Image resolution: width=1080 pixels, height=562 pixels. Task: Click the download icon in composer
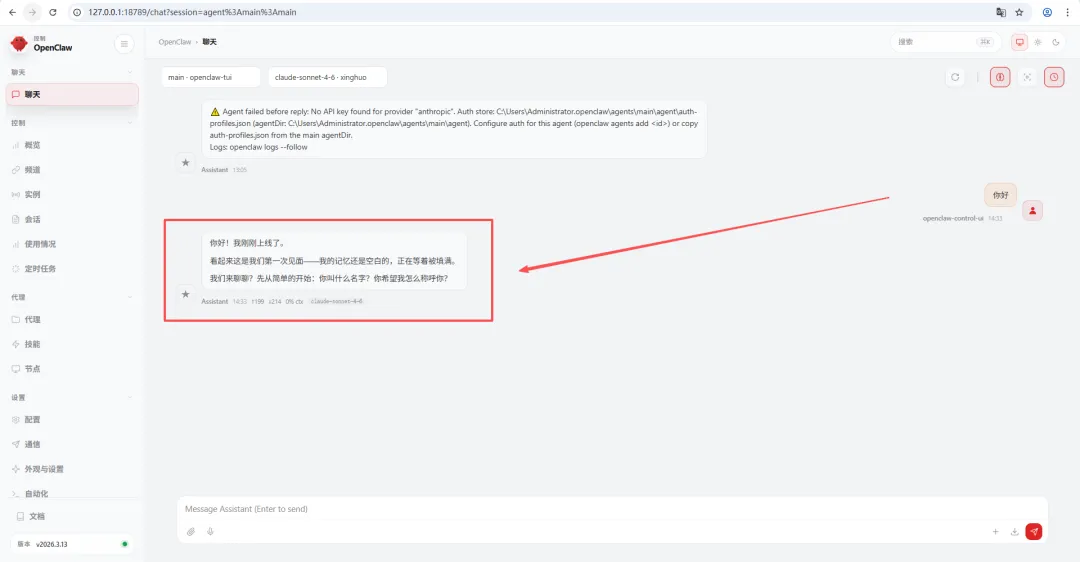tap(1015, 532)
